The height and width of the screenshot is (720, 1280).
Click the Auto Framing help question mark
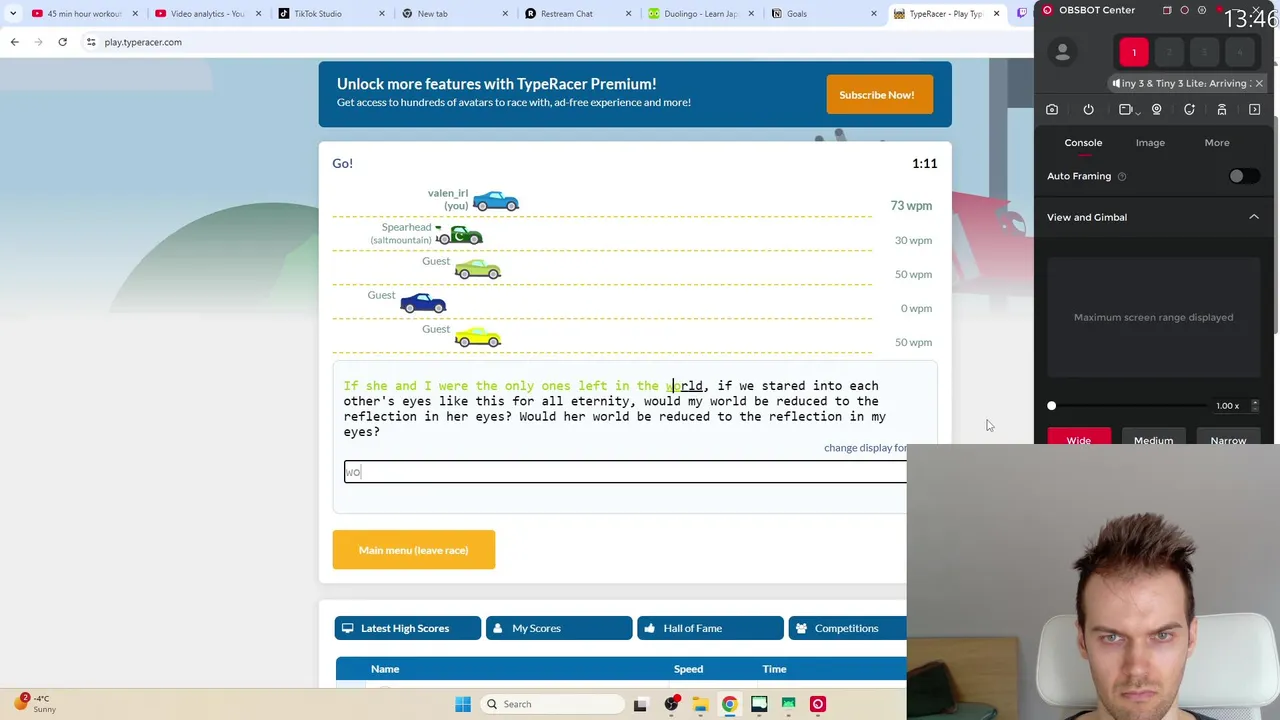coord(1122,176)
